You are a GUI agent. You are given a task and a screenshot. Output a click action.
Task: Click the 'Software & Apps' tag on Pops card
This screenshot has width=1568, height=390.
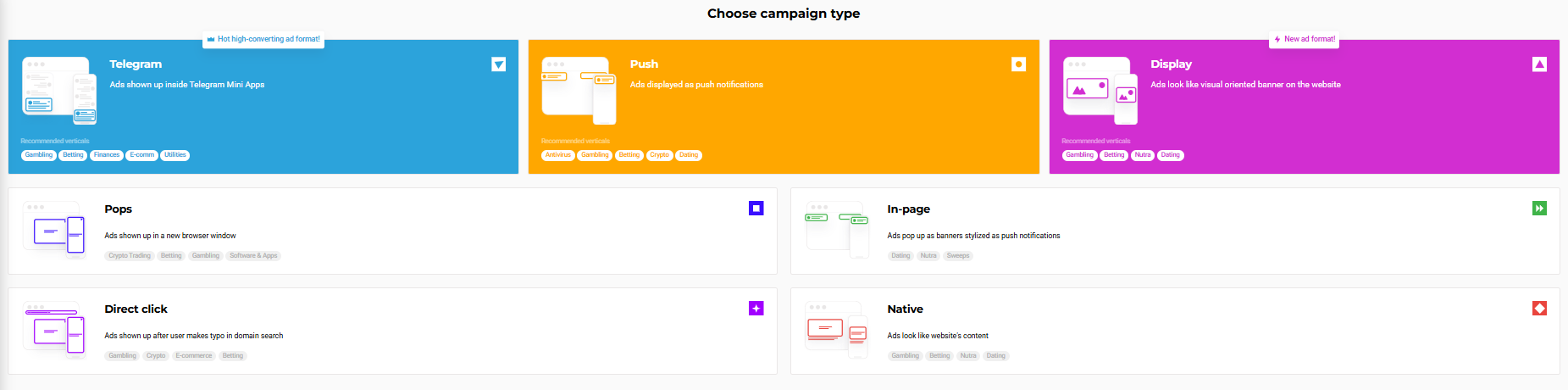coord(253,255)
